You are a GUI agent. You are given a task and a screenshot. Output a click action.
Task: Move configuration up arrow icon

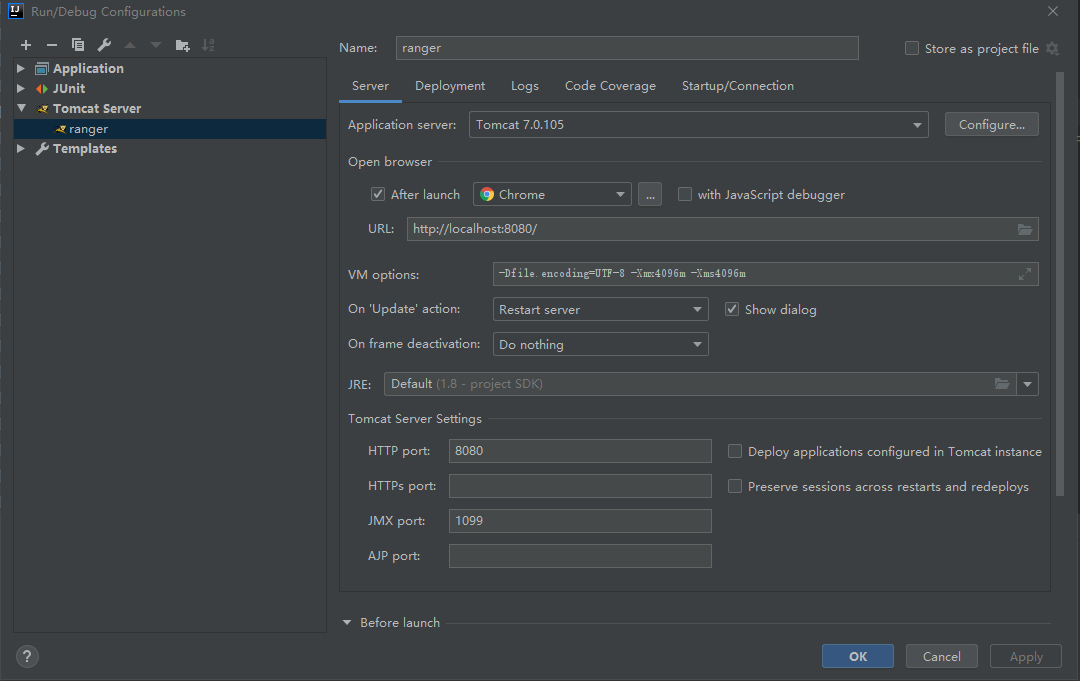(x=129, y=45)
